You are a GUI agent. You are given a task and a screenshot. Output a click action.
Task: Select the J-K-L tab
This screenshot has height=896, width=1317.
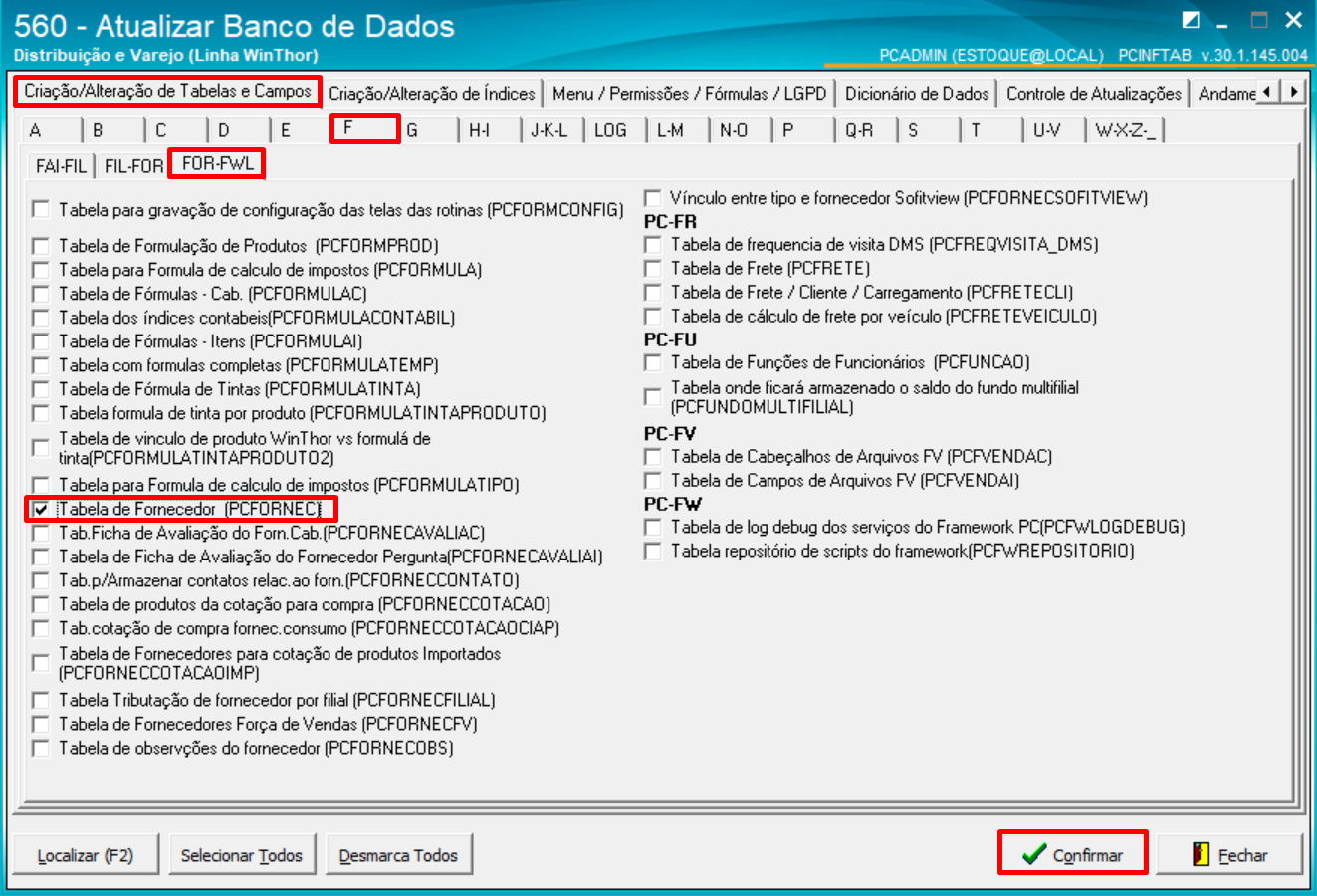point(552,130)
